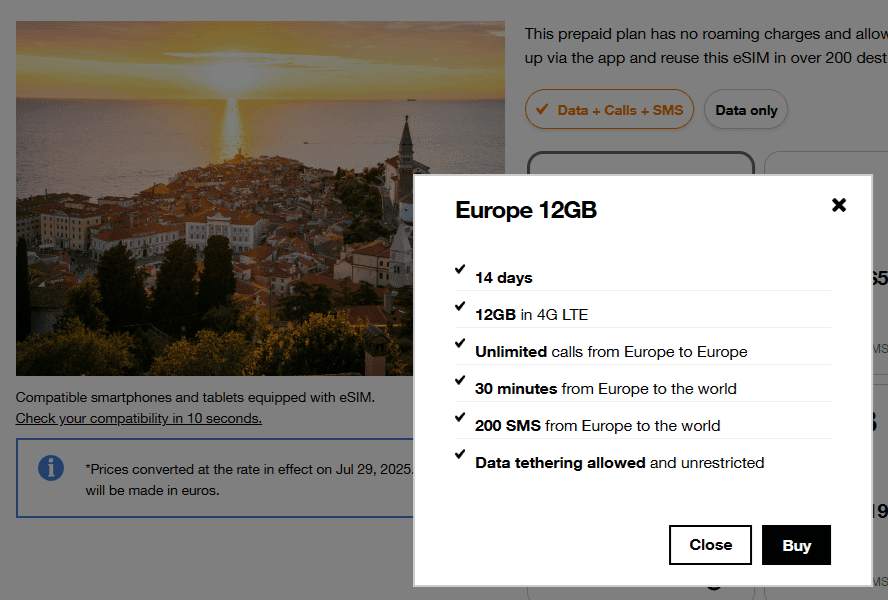Screen dimensions: 888x600
Task: Click the checkmark next to 30 minutes
Action: point(460,381)
